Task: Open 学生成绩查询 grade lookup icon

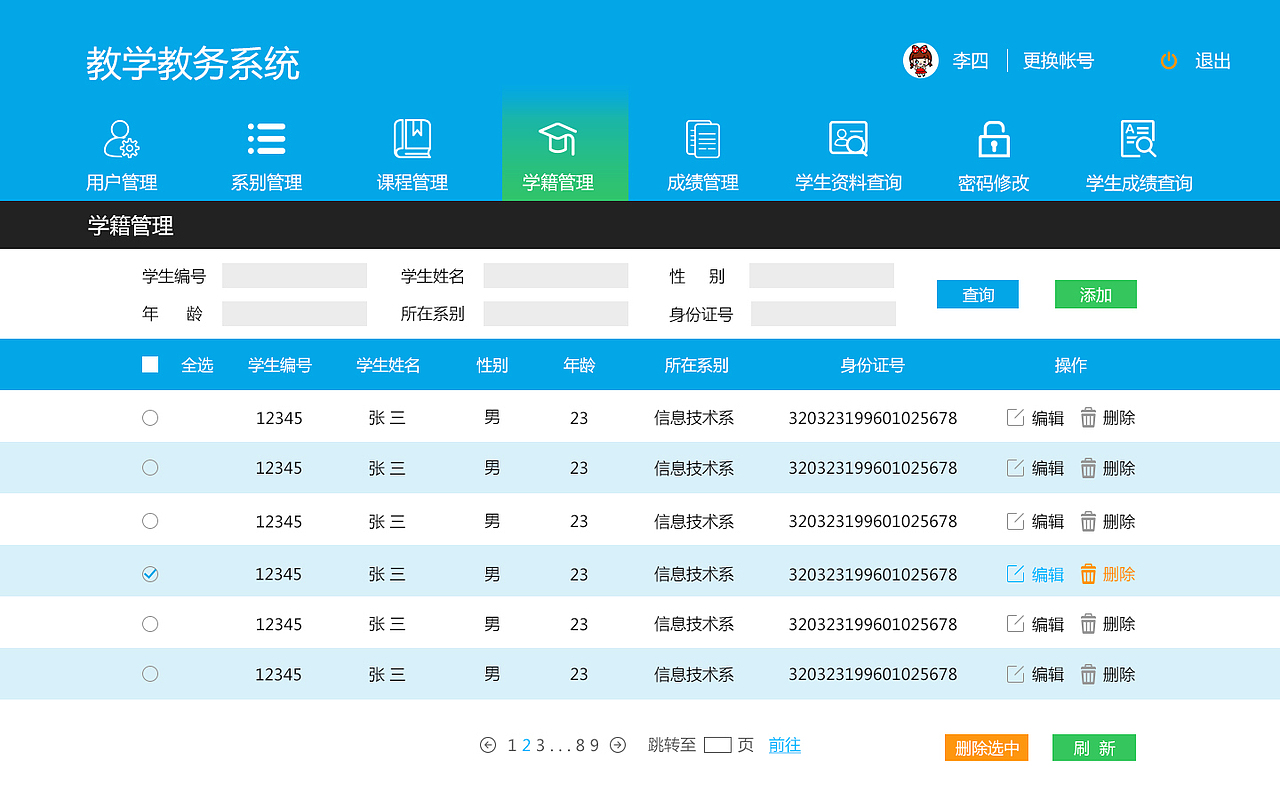Action: point(1140,138)
